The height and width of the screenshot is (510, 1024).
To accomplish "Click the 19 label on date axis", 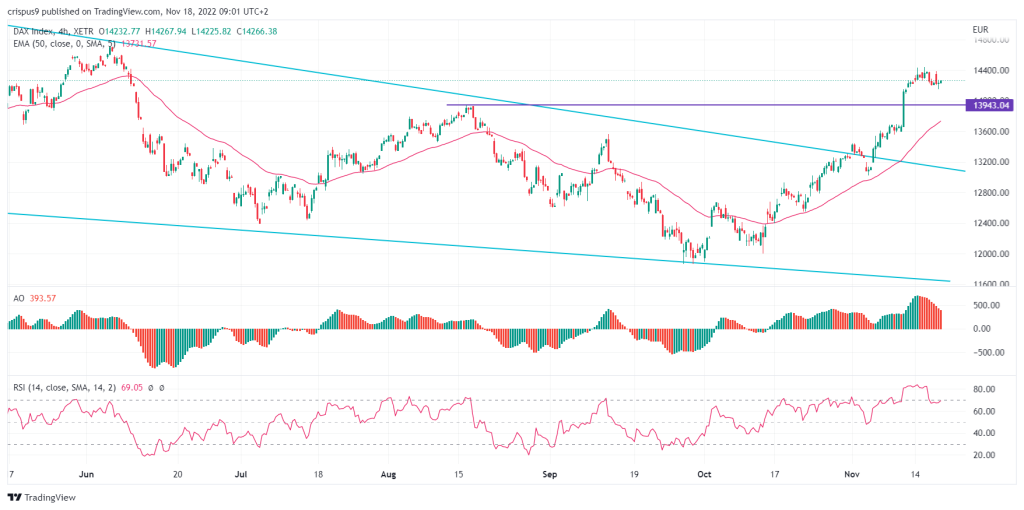I will 633,475.
